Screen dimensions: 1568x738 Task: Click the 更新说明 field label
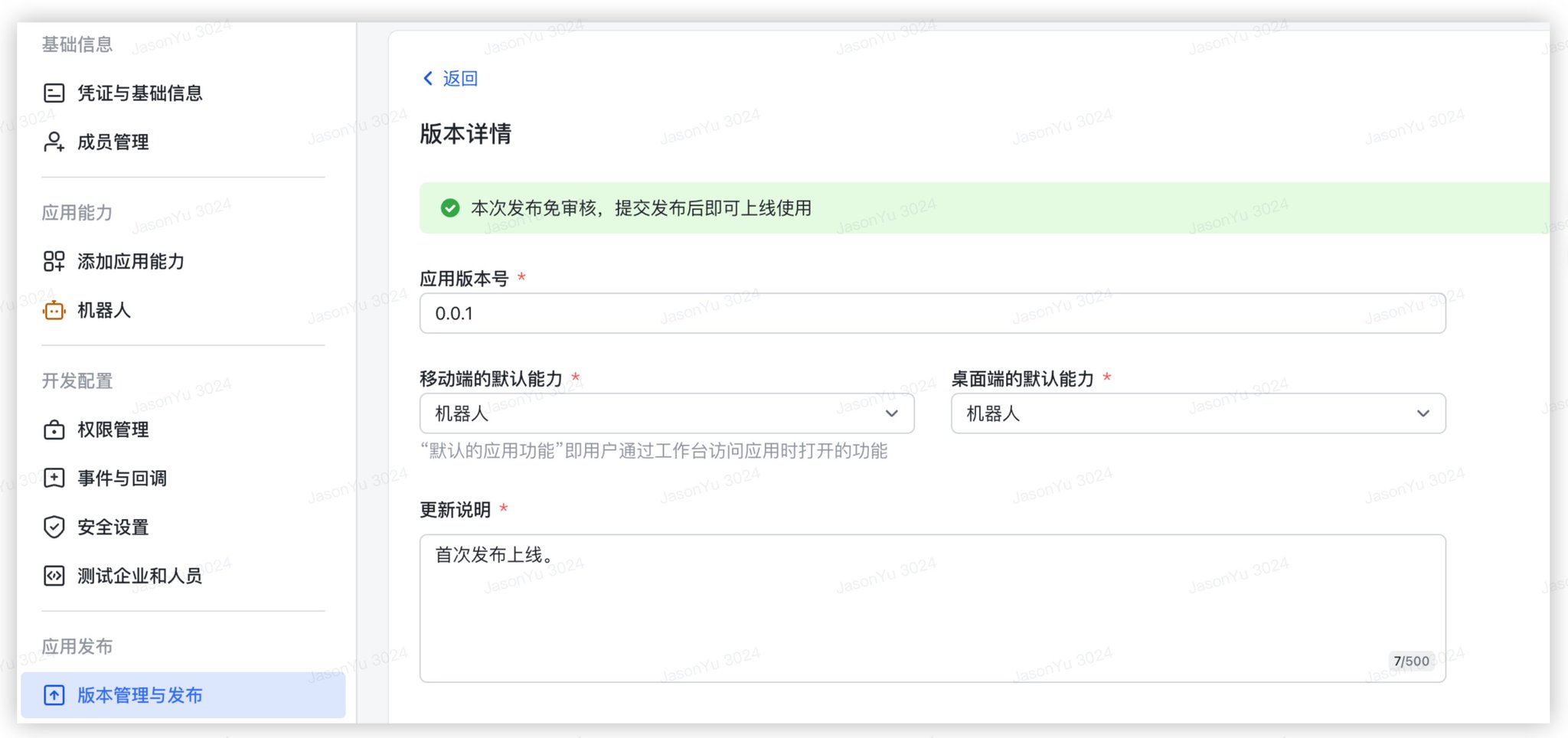[456, 510]
